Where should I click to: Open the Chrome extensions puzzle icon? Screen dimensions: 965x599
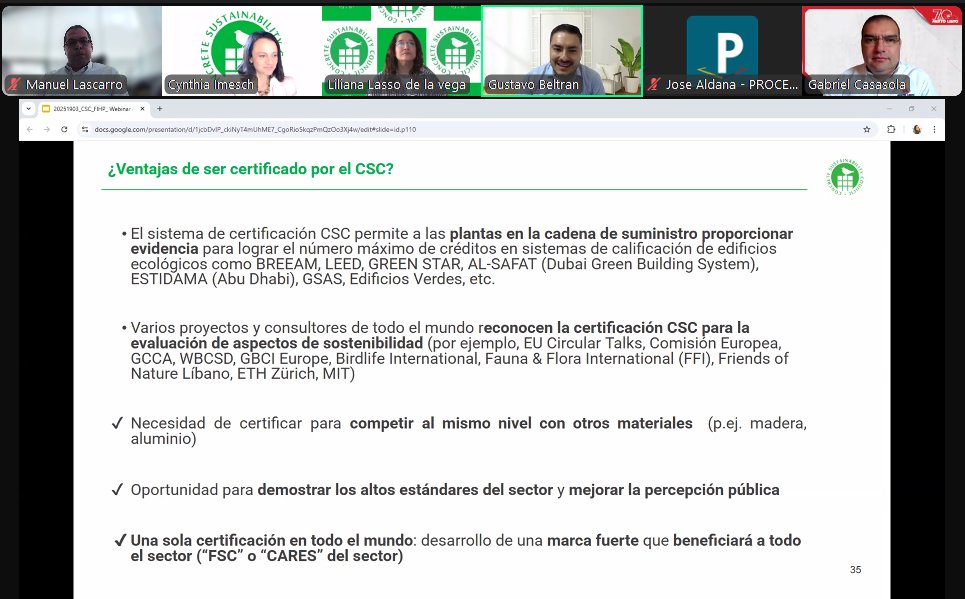891,129
